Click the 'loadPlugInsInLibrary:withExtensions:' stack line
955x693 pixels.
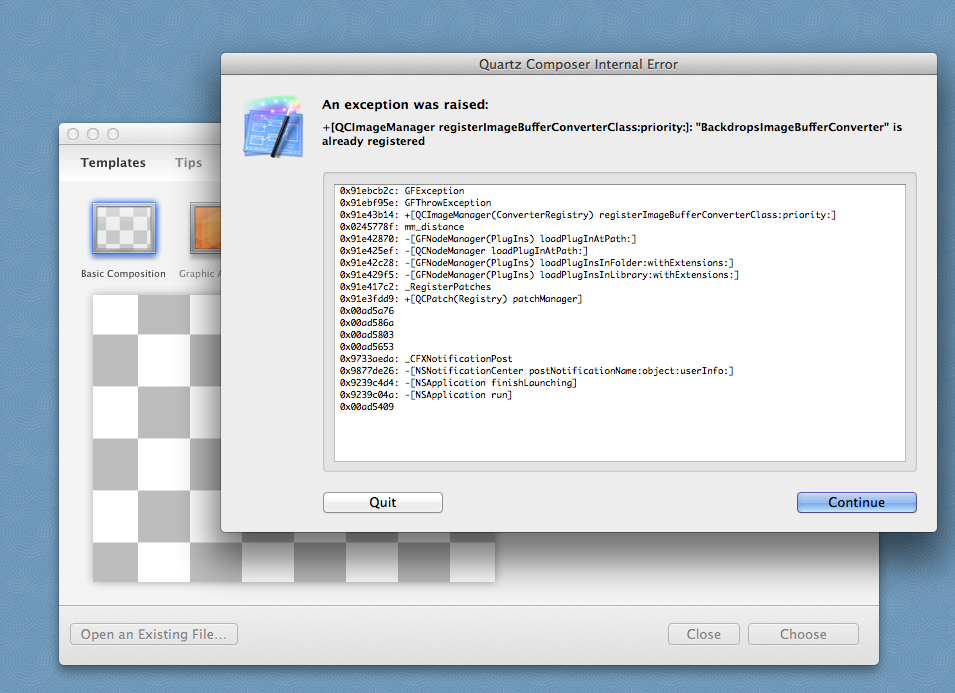point(539,275)
